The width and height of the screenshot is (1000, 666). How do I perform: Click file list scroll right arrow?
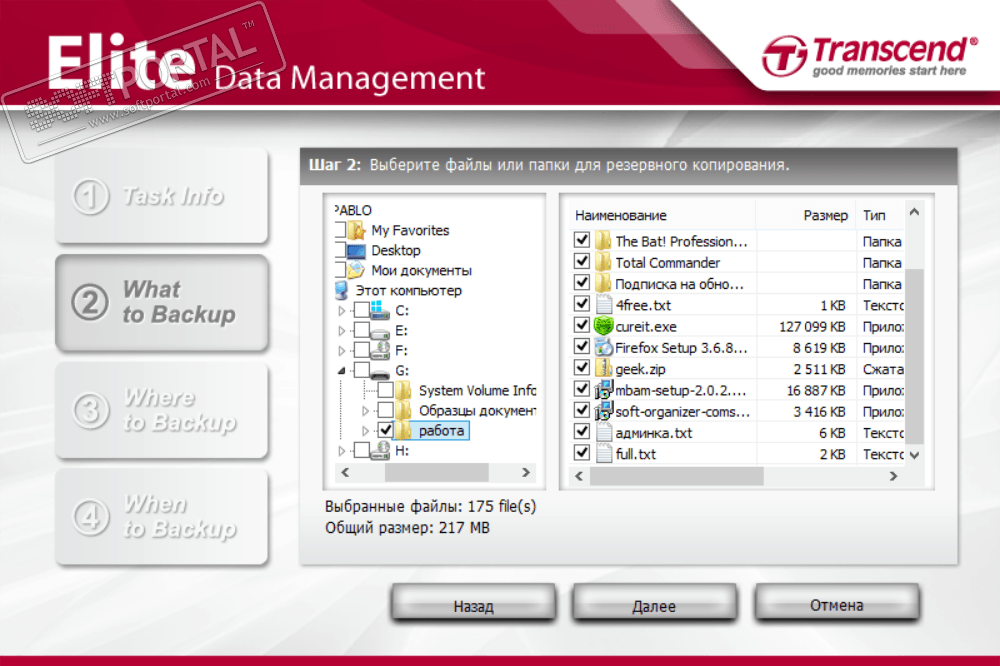[893, 476]
